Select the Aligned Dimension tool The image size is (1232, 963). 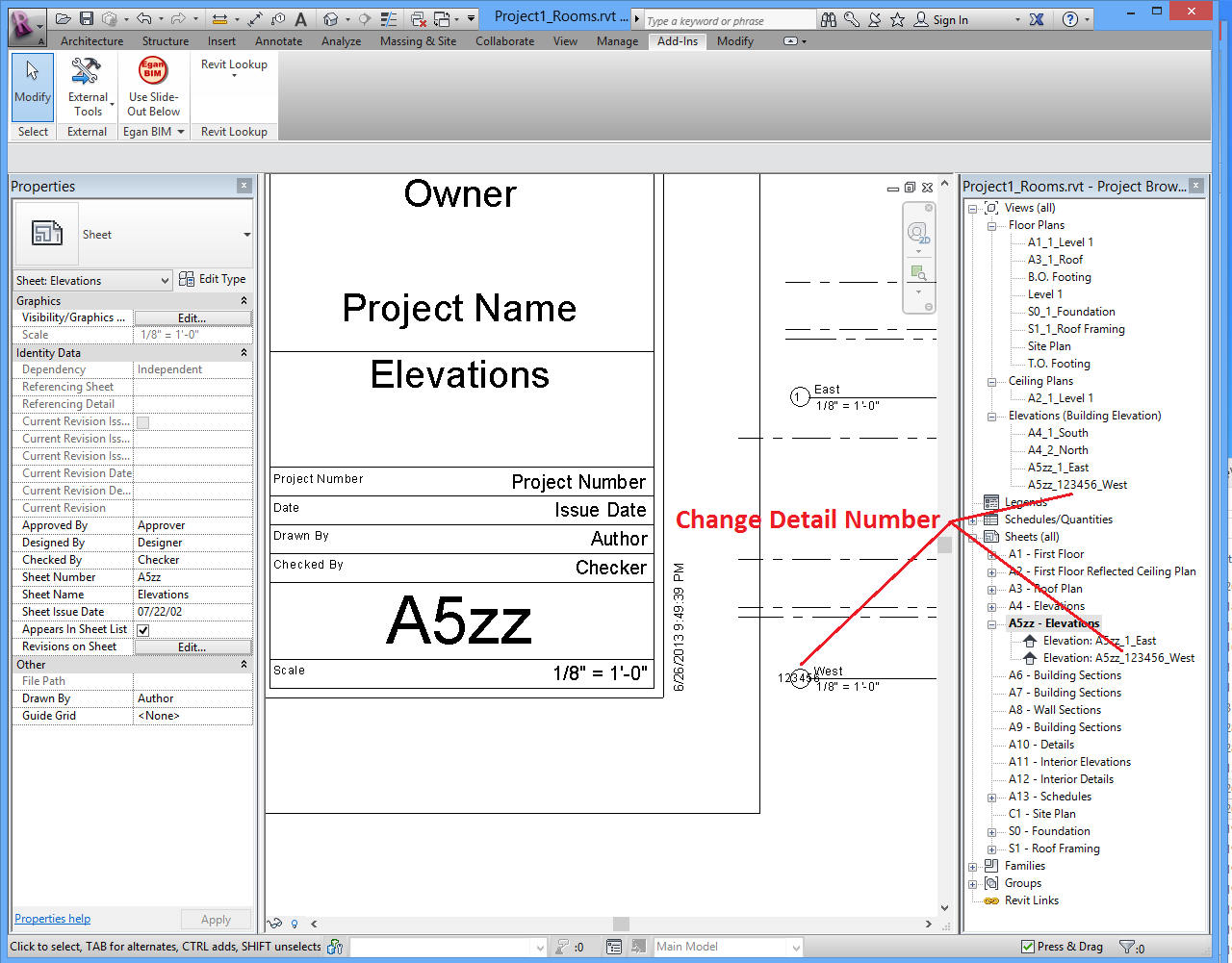pos(255,19)
